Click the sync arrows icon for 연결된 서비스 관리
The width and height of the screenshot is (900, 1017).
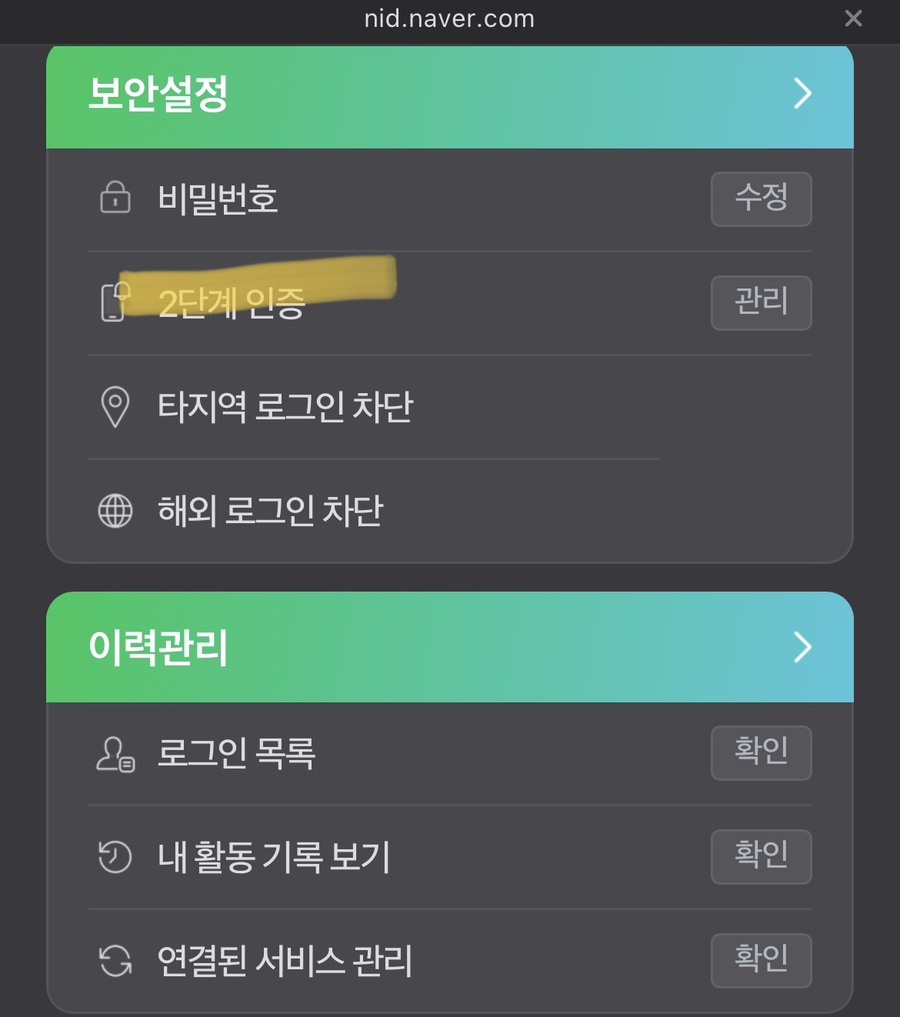click(115, 961)
